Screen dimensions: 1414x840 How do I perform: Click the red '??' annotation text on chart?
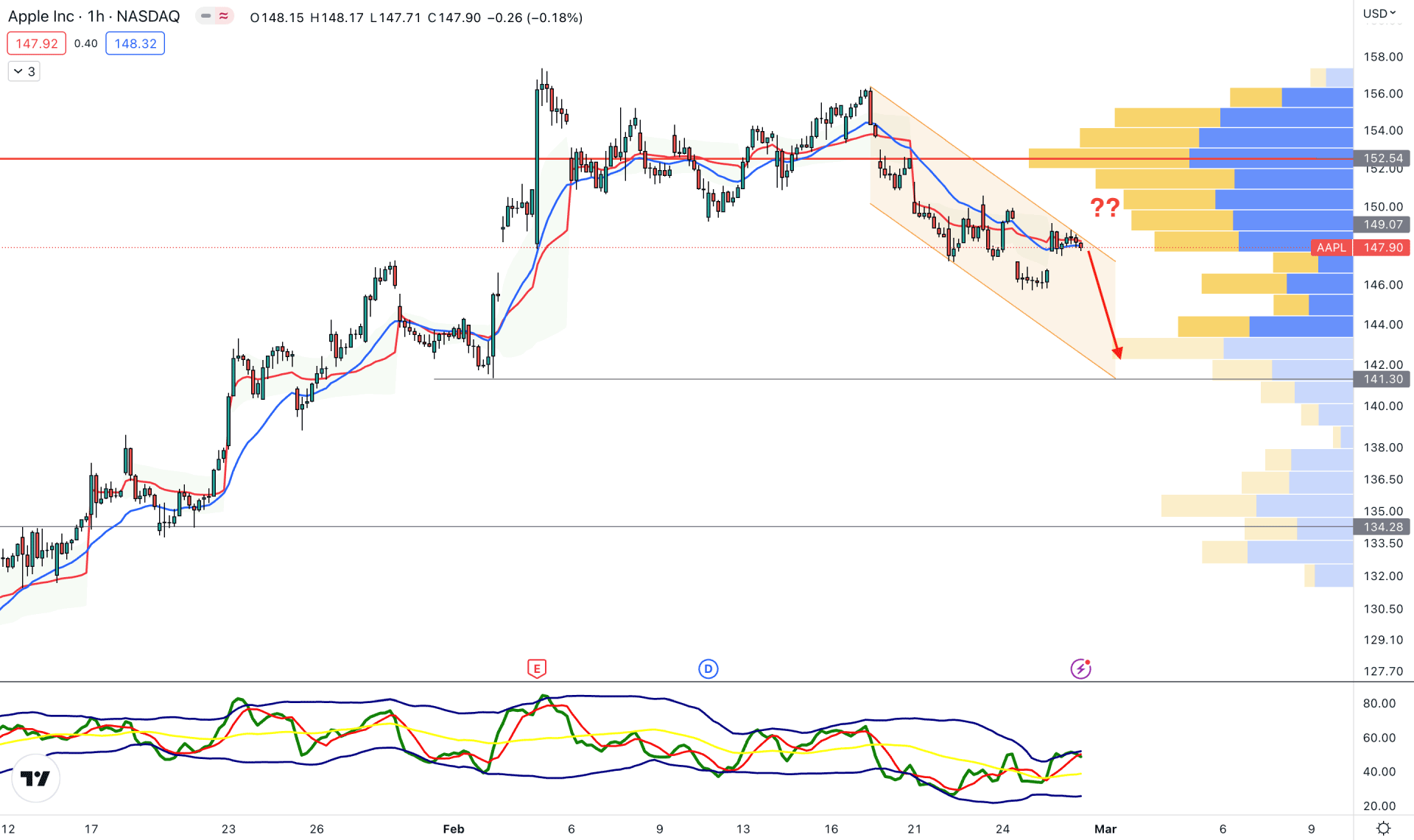[x=1105, y=207]
